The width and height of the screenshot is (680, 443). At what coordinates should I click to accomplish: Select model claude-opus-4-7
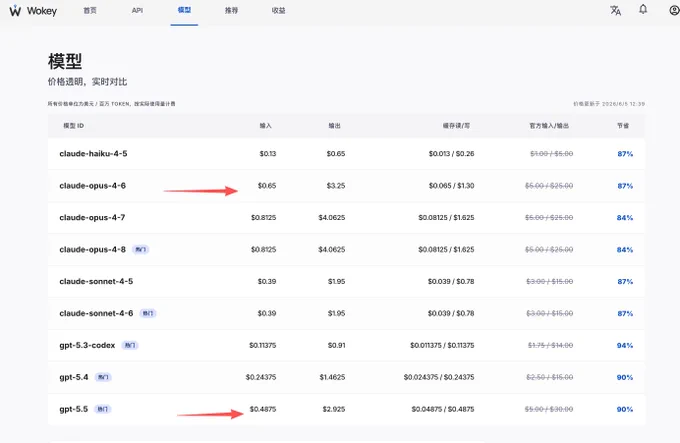(x=92, y=218)
